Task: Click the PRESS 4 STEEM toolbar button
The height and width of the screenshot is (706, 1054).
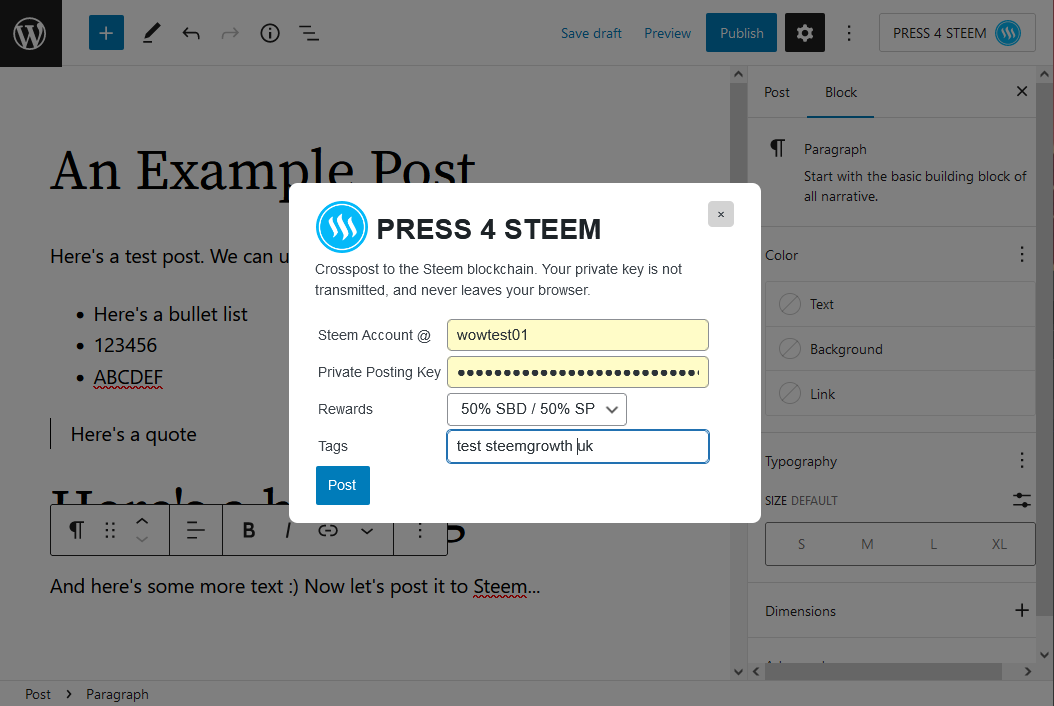Action: click(957, 33)
